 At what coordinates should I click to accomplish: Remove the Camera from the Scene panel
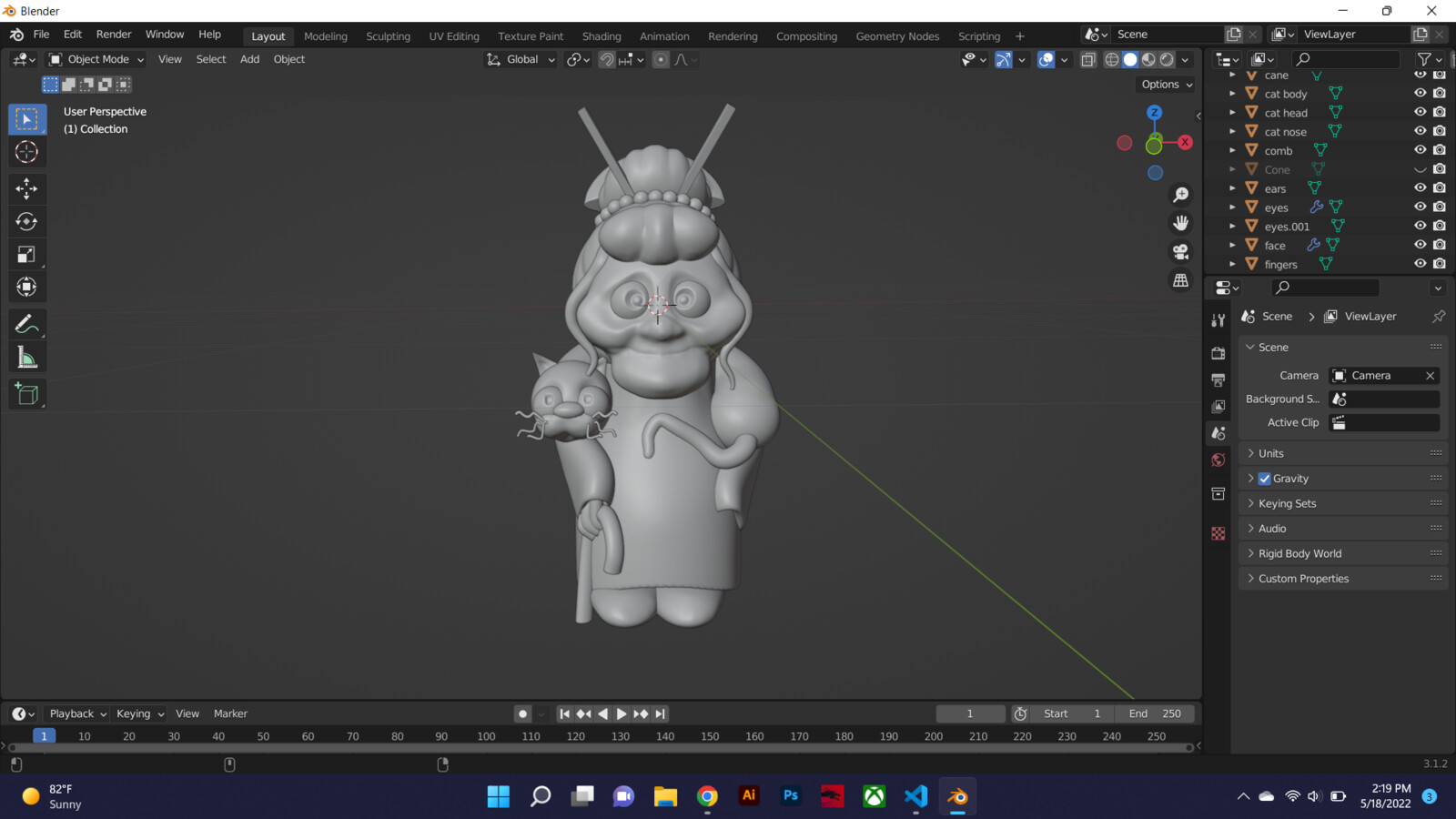[1430, 375]
